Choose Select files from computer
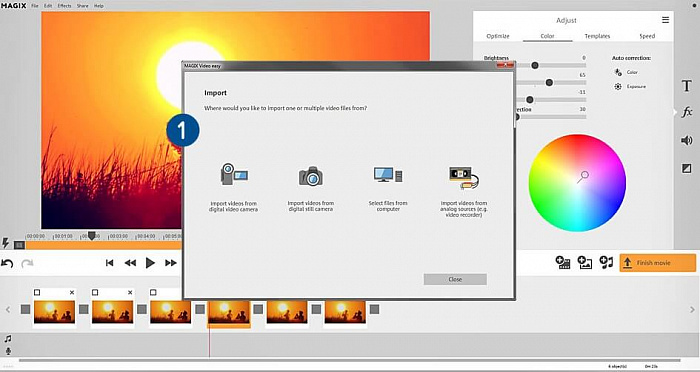 tap(388, 188)
